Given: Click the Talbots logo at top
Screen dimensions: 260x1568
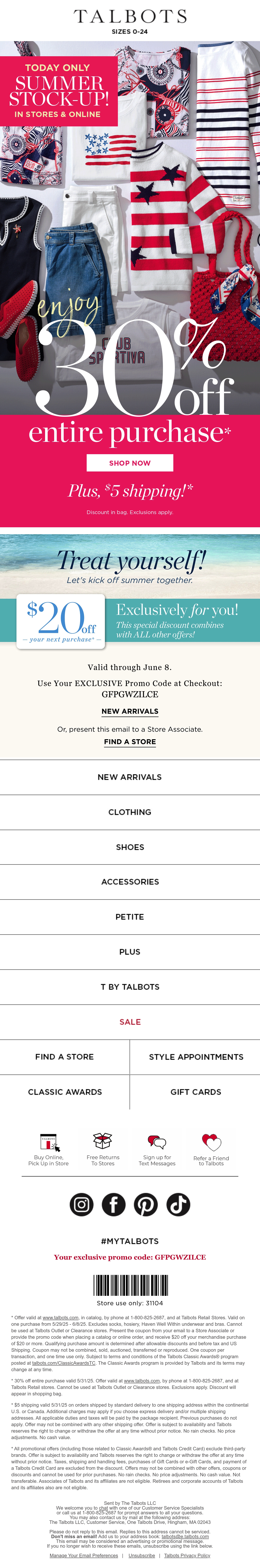Looking at the screenshot, I should [x=130, y=16].
